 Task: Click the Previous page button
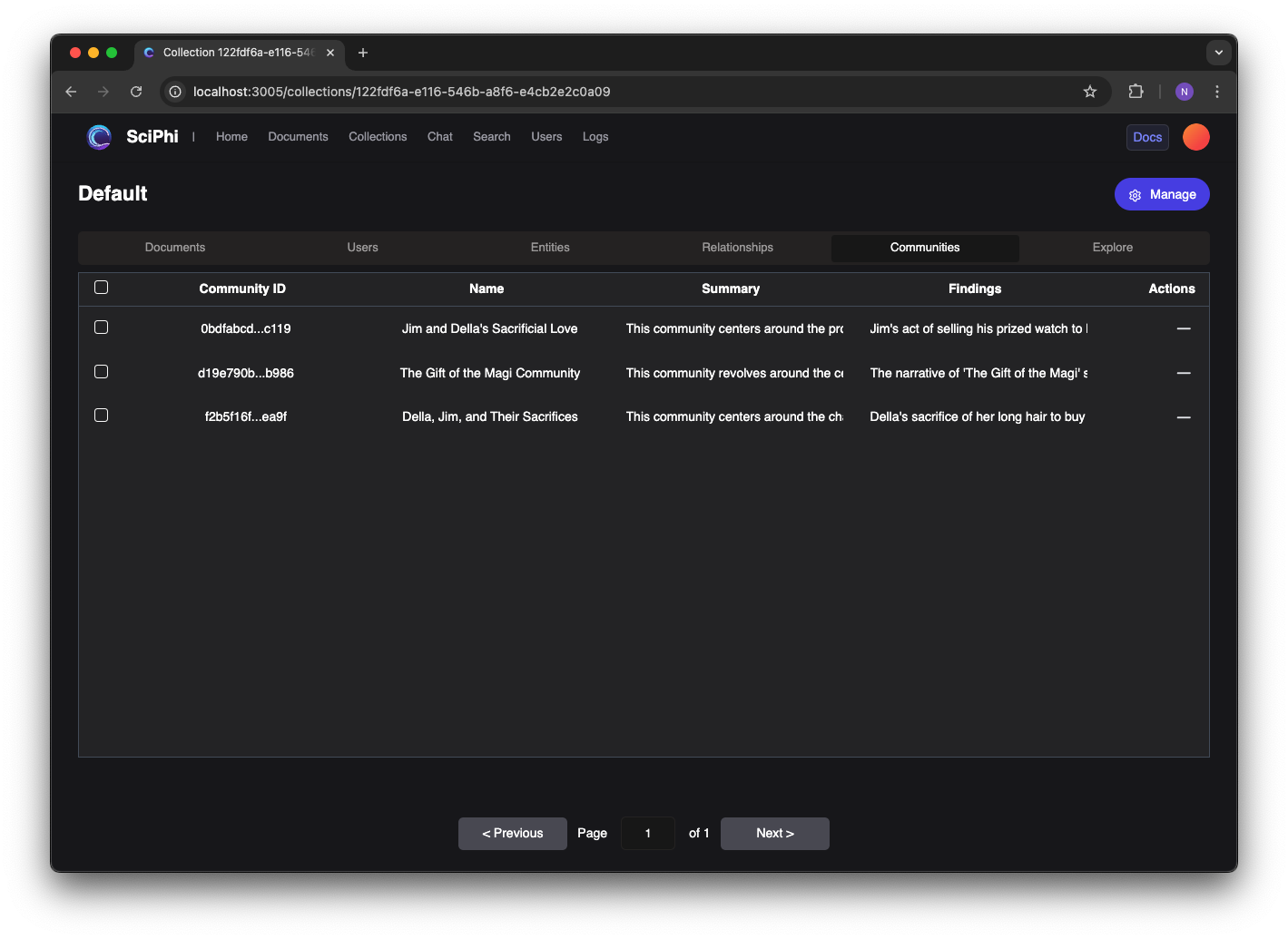pos(513,834)
